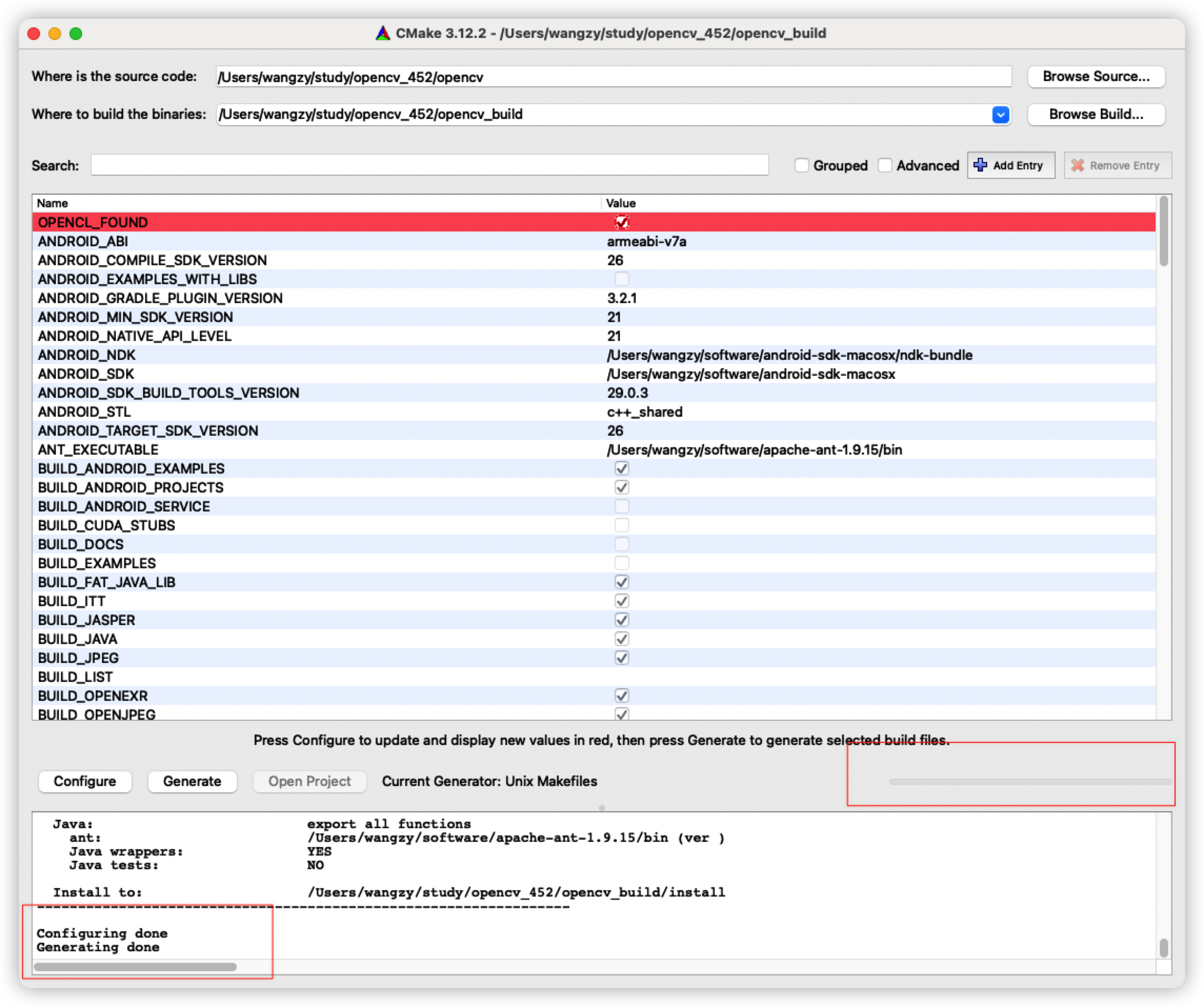The width and height of the screenshot is (1204, 1007).
Task: Click inside the Search input field
Action: coord(429,165)
